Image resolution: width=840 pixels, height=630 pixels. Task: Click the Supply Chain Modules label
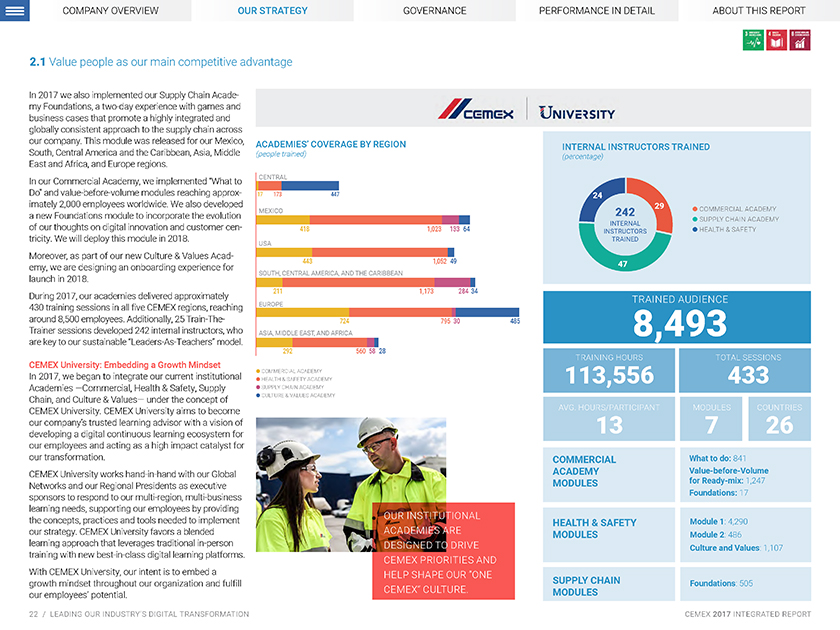point(587,586)
